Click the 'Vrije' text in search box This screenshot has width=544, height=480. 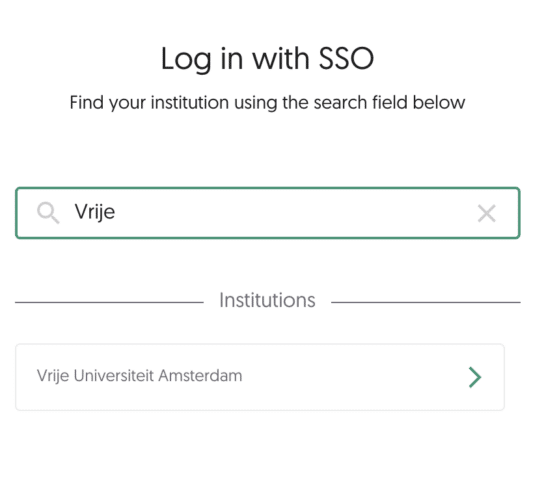click(x=95, y=212)
